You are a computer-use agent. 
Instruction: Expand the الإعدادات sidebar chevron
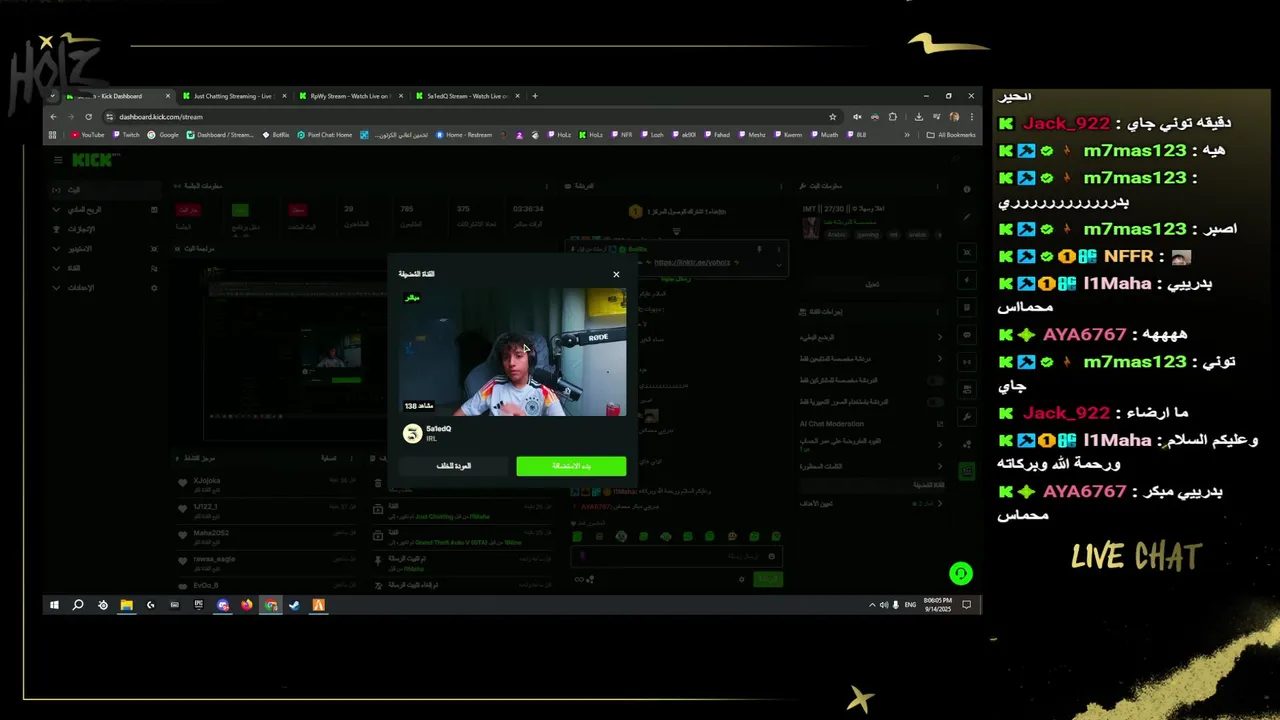point(55,288)
